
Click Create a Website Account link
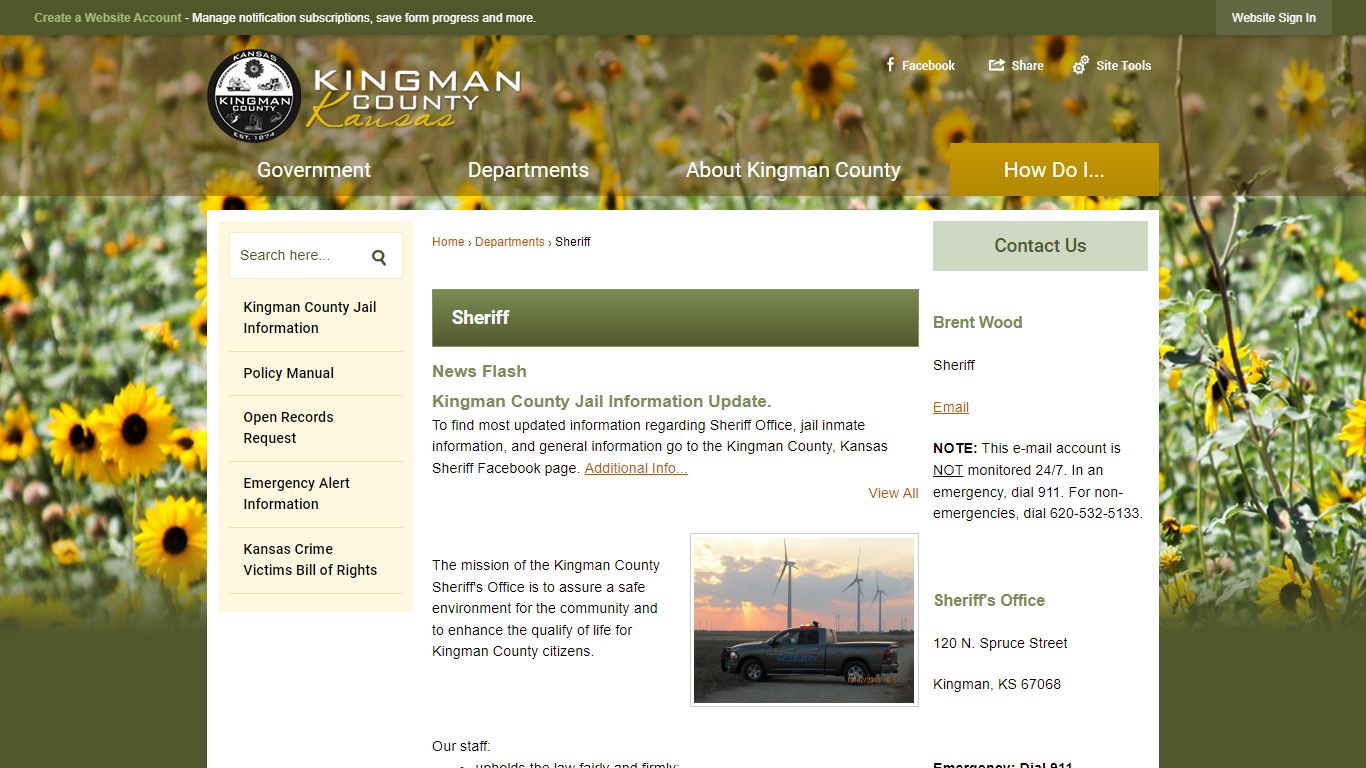[108, 18]
